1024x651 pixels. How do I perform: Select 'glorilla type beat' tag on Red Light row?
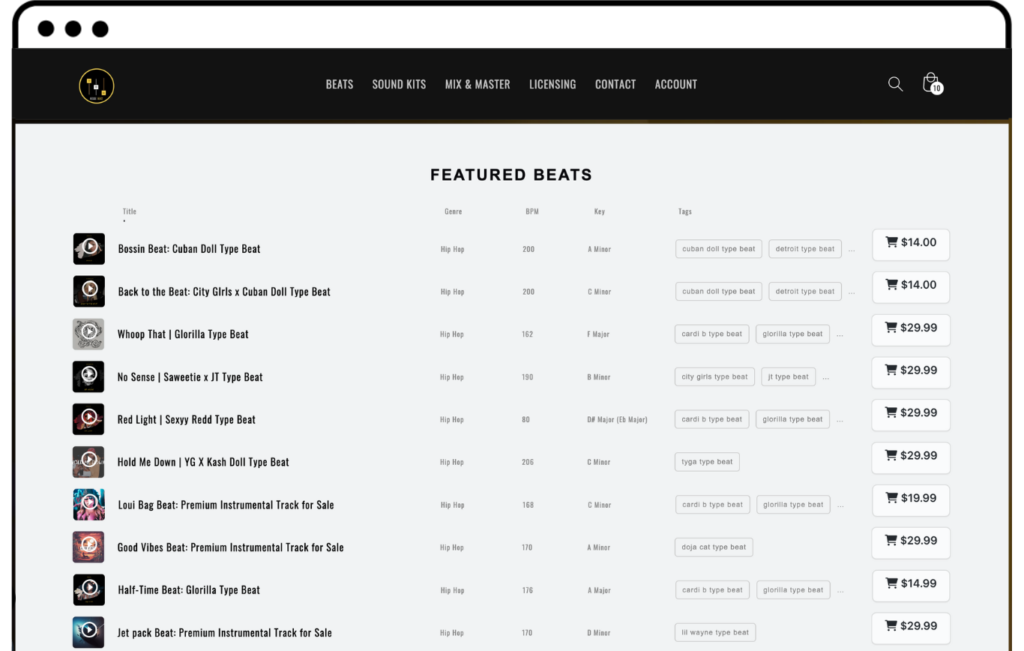pyautogui.click(x=793, y=419)
